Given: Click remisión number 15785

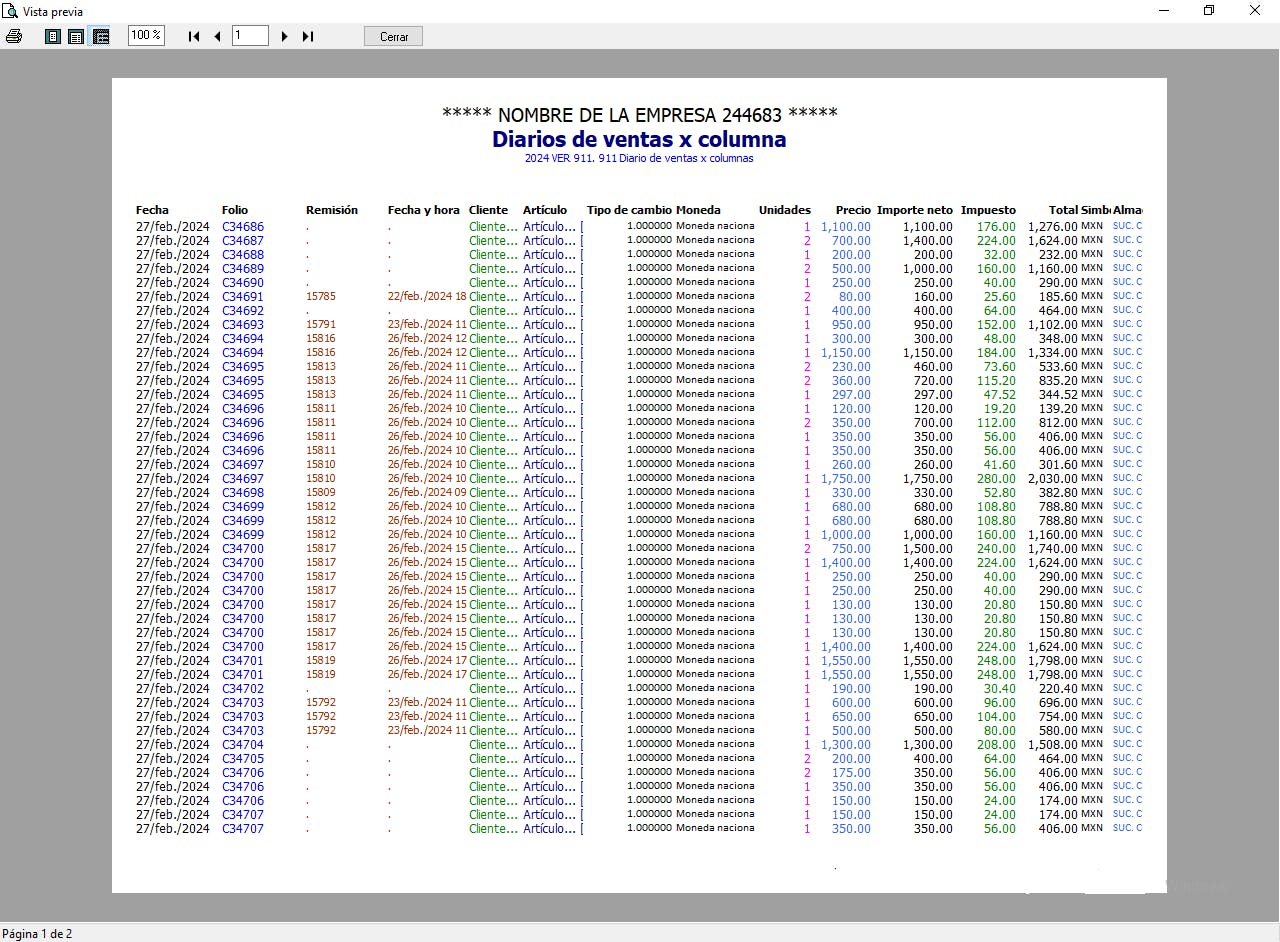Looking at the screenshot, I should (320, 297).
